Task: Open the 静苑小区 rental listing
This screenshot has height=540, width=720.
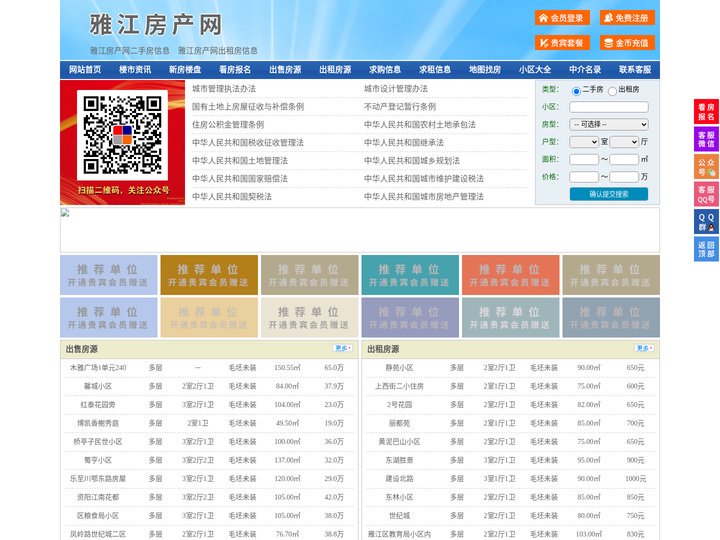Action: [x=399, y=368]
